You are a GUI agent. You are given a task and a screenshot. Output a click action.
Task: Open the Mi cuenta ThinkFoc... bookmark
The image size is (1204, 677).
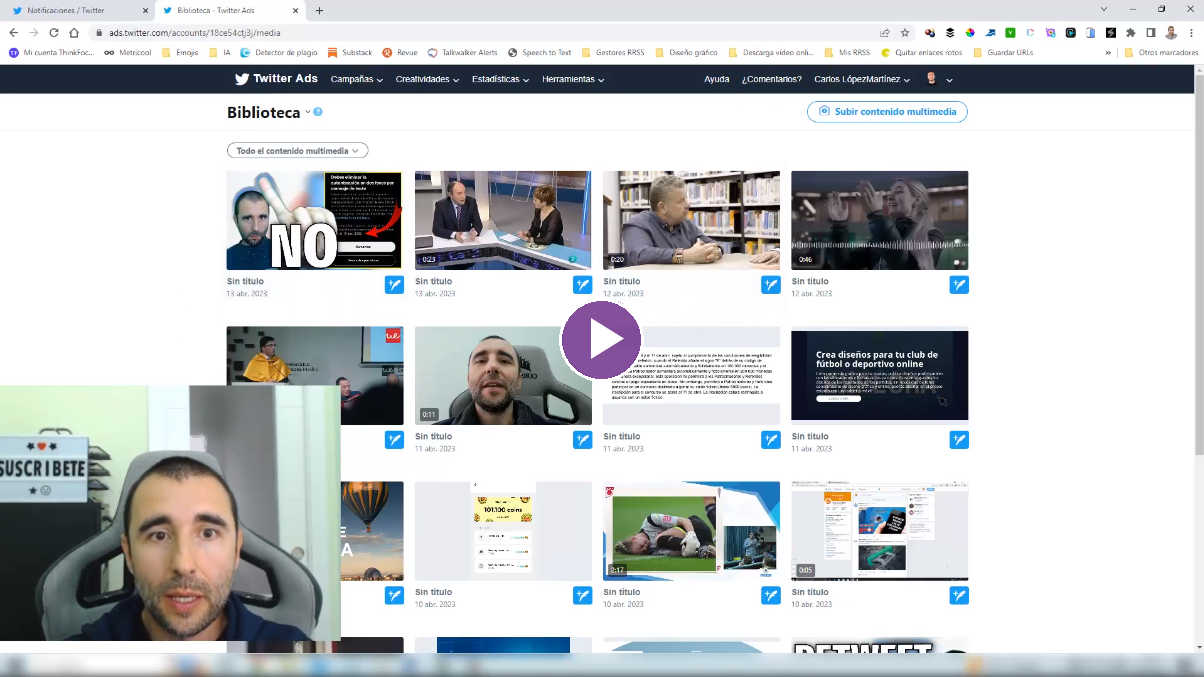(51, 52)
